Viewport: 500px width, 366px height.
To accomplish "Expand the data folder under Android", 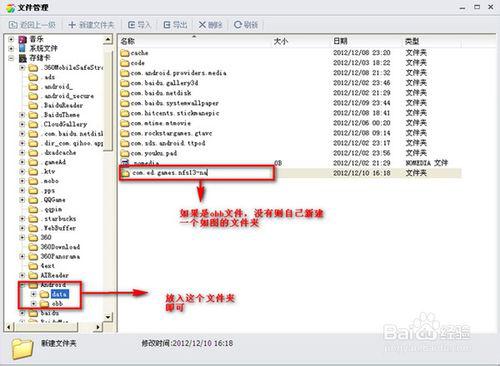I will pyautogui.click(x=33, y=294).
